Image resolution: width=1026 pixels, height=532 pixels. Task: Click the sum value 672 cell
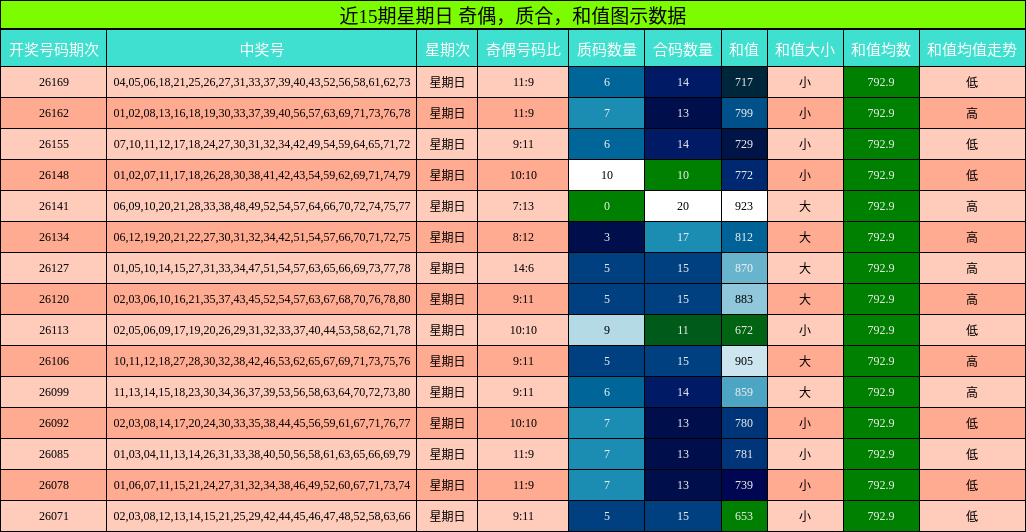[744, 330]
